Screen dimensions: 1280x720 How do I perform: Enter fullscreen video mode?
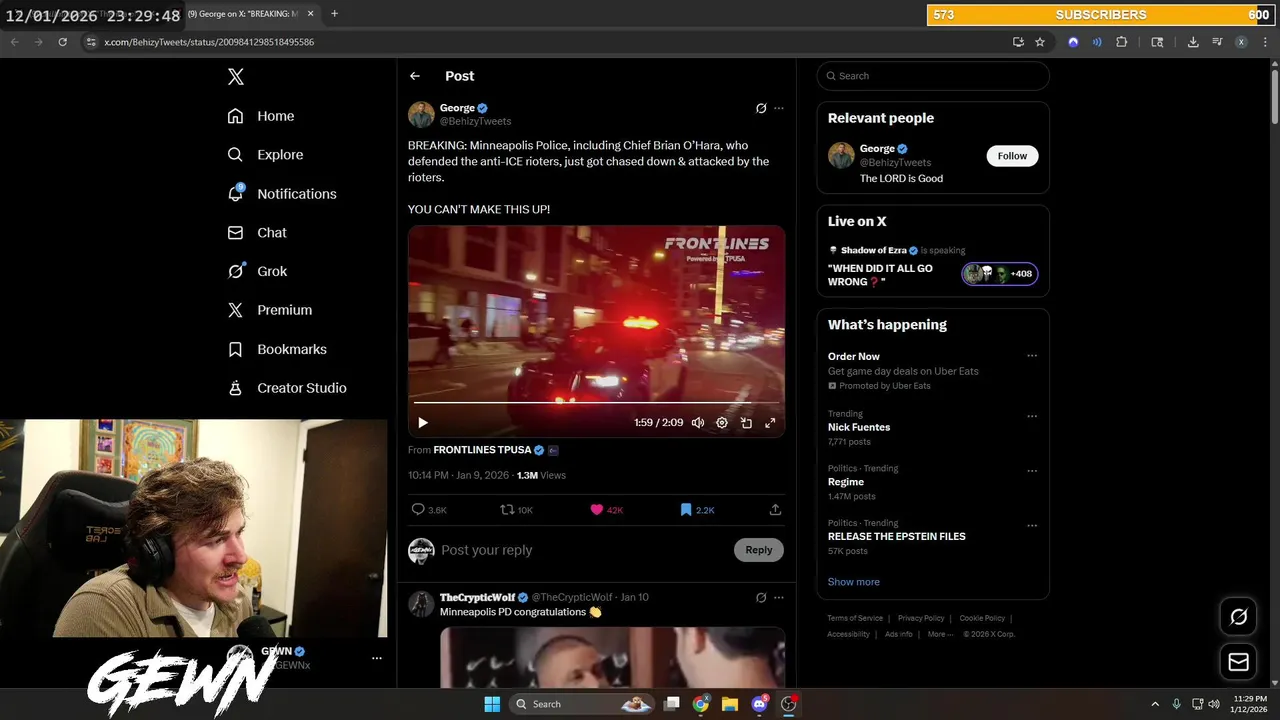770,423
